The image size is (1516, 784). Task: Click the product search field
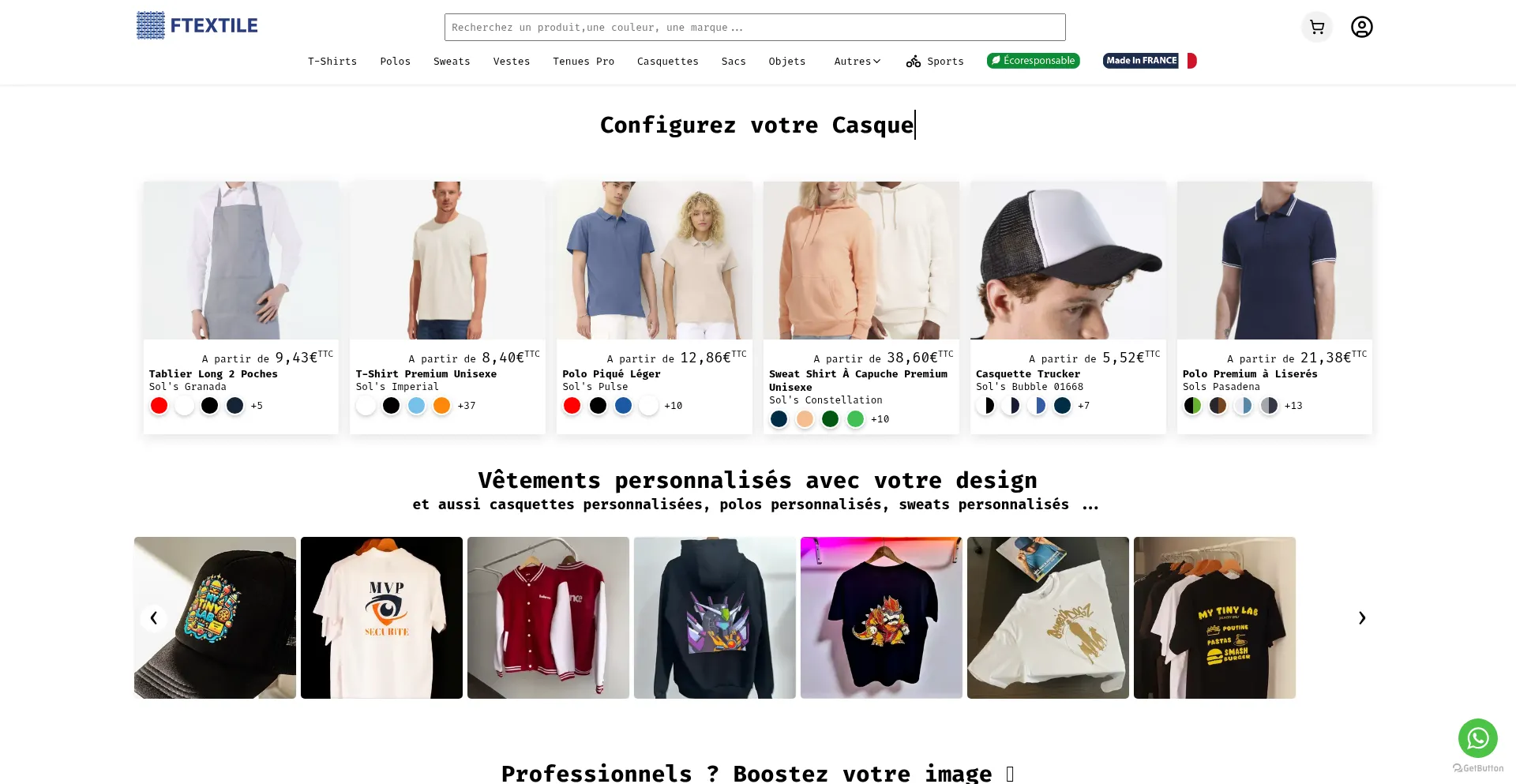pos(755,27)
